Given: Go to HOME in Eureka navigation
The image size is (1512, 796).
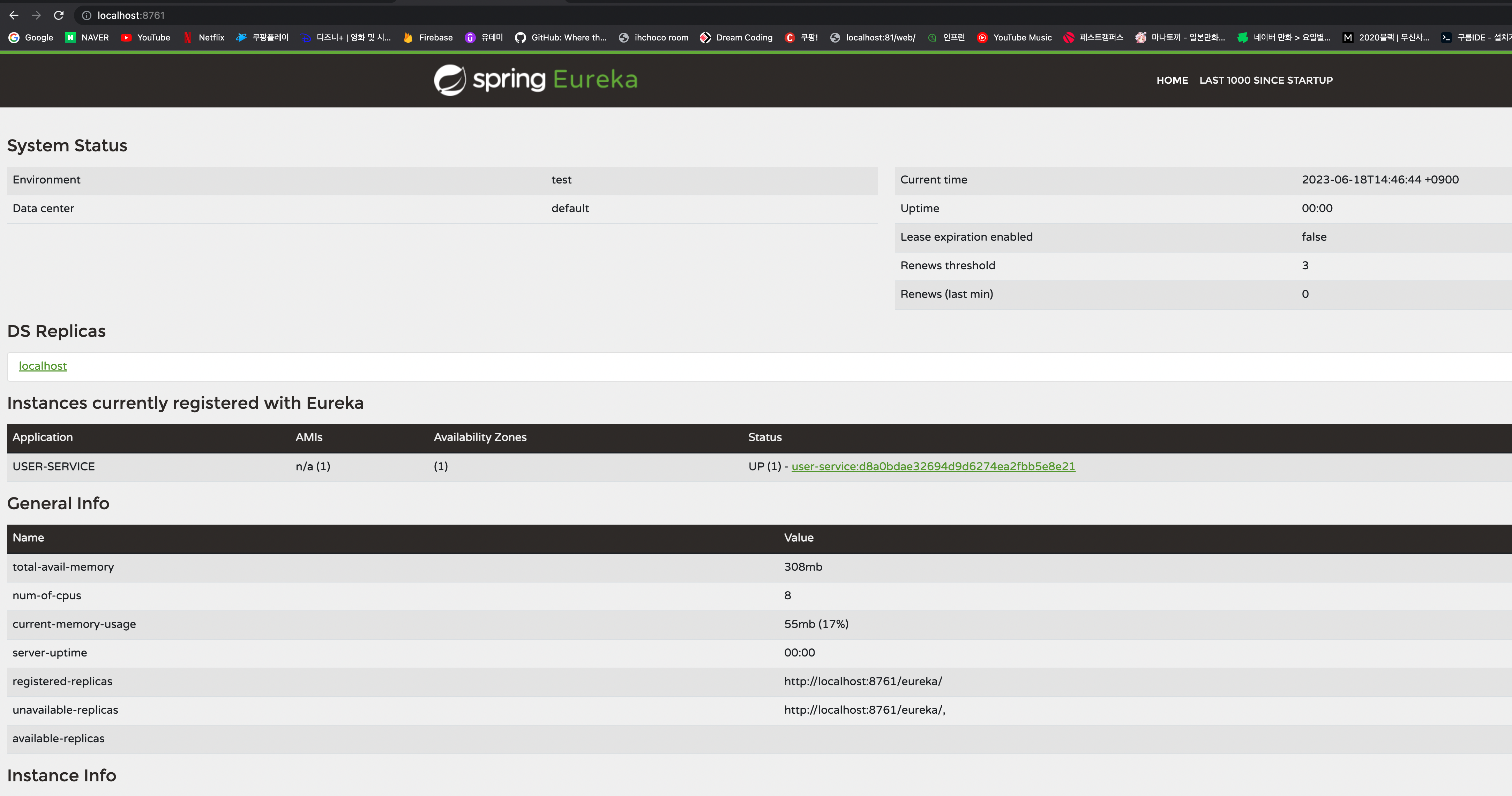Looking at the screenshot, I should click(x=1172, y=81).
